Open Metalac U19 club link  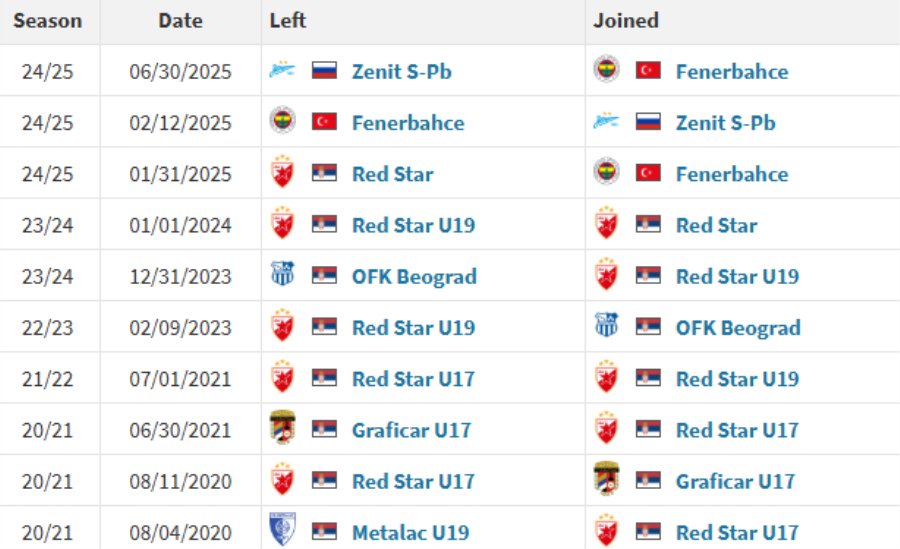pos(410,533)
